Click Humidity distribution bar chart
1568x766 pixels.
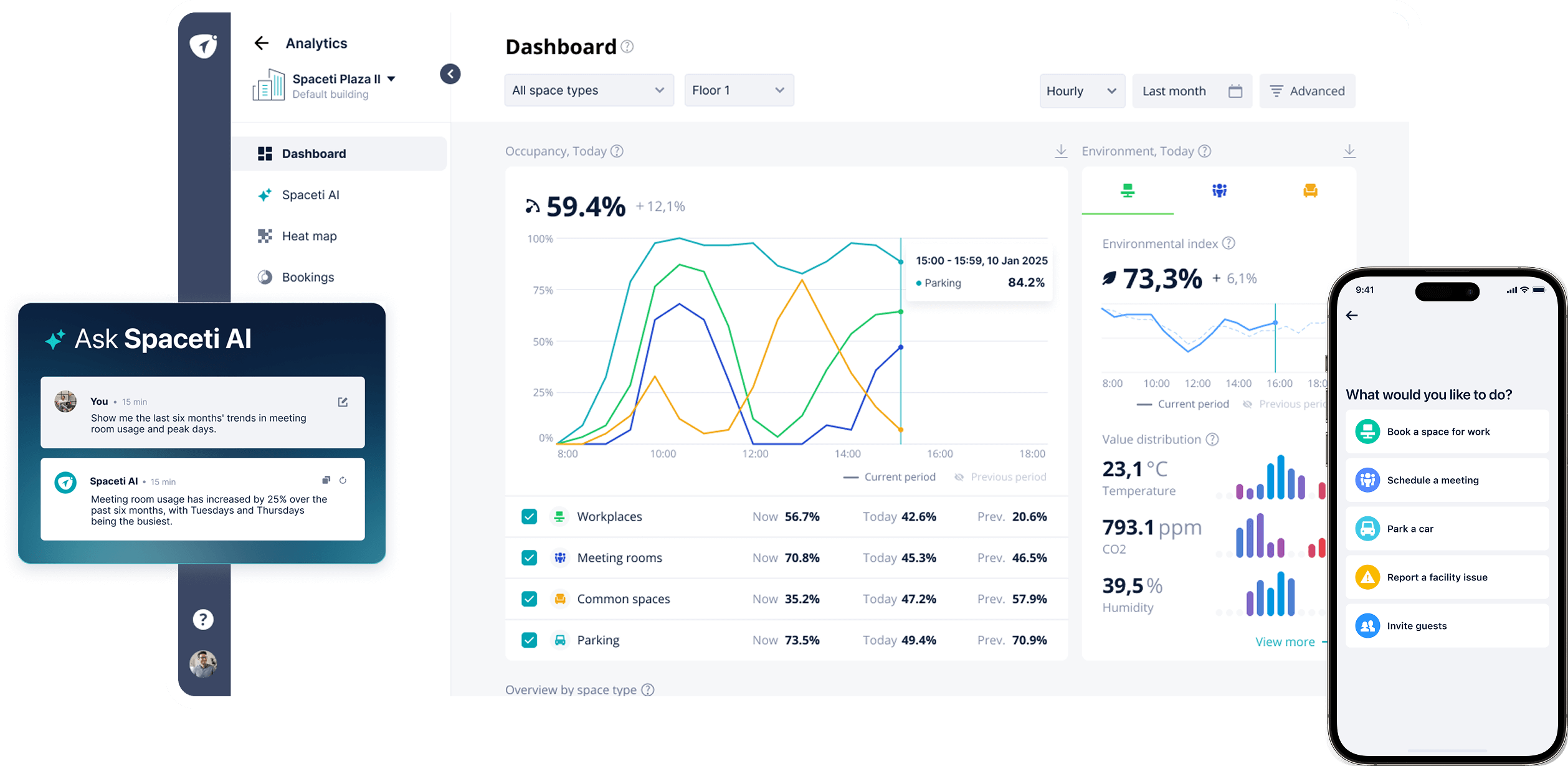click(1270, 593)
